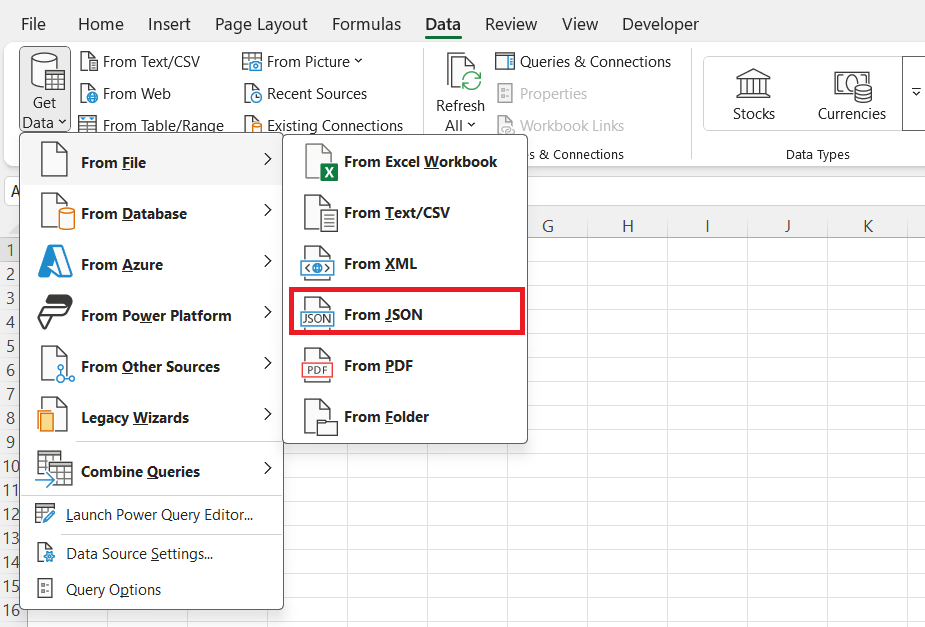This screenshot has width=925, height=627.
Task: Click the Combine Queries chevron arrow
Action: click(x=268, y=468)
